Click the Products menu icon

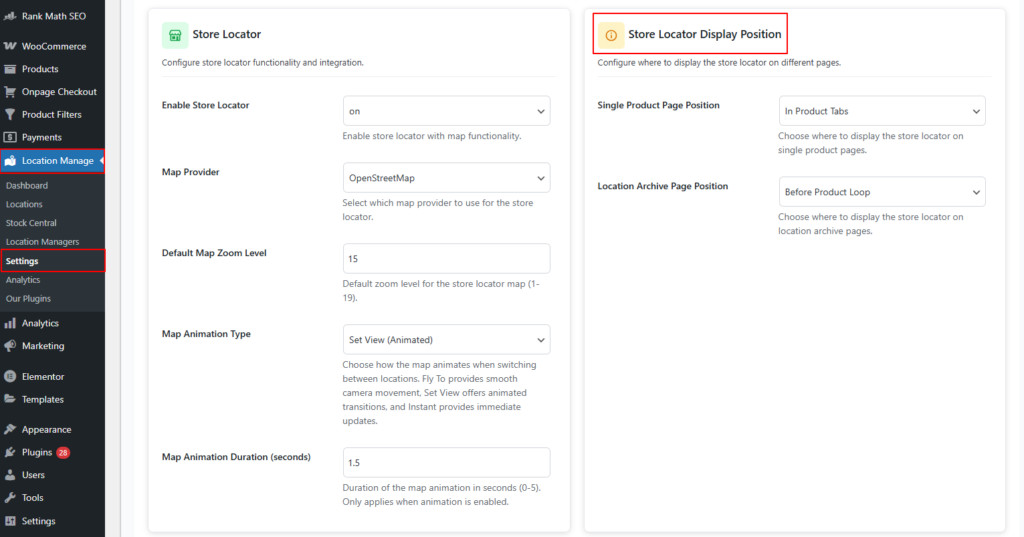10,69
